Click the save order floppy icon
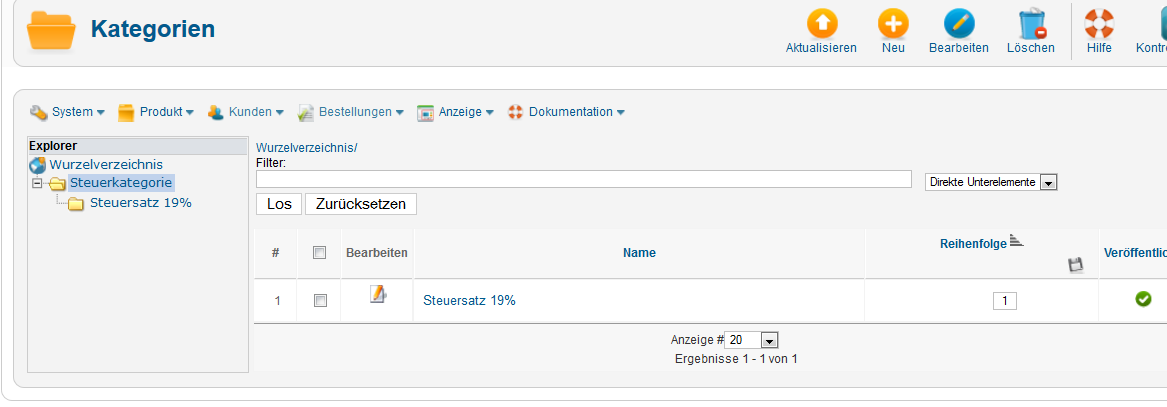Image resolution: width=1167 pixels, height=407 pixels. point(1076,265)
